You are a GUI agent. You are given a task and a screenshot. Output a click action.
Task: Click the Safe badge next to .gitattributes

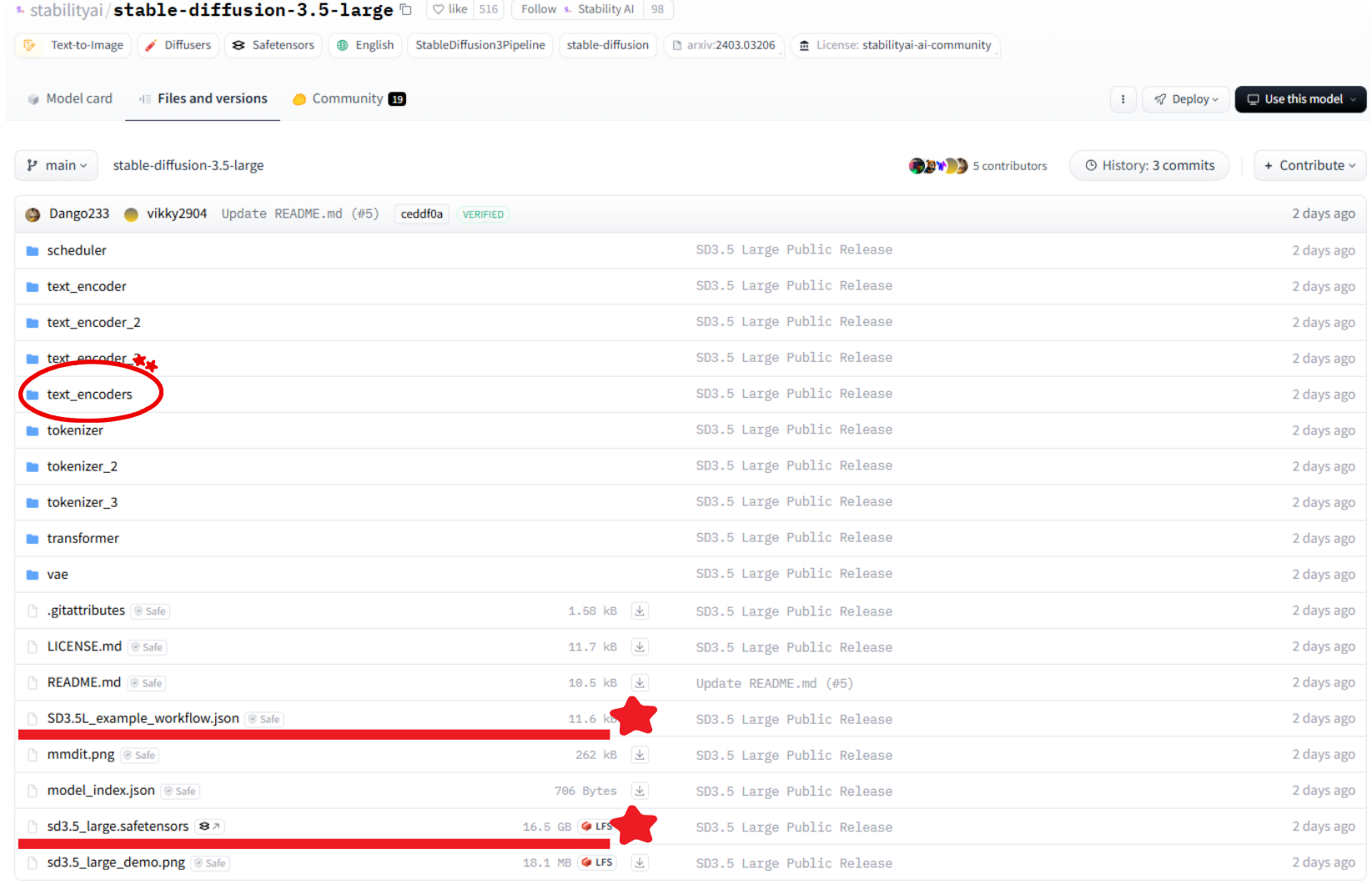point(150,611)
